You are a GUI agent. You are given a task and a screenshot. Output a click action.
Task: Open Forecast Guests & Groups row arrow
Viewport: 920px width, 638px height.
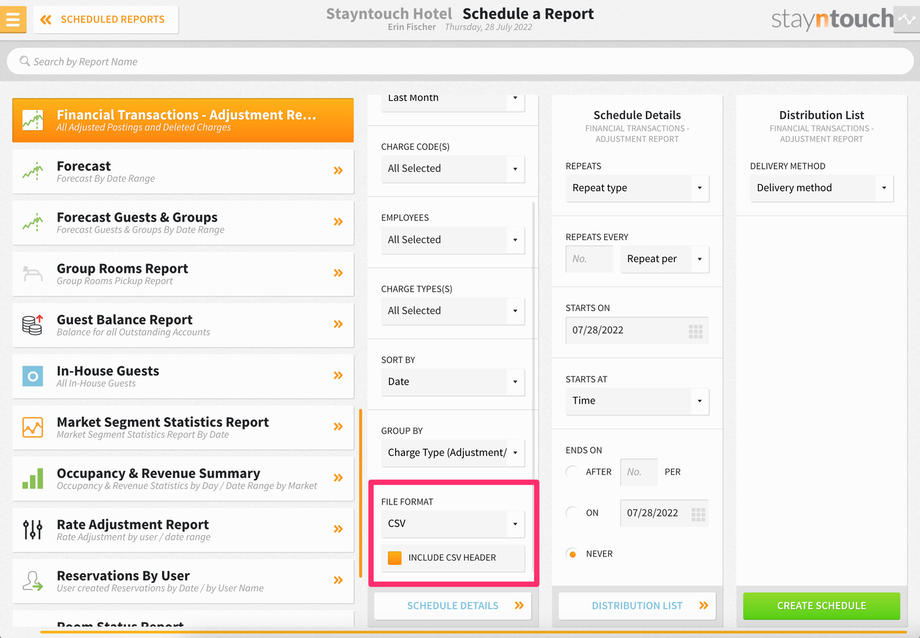338,222
